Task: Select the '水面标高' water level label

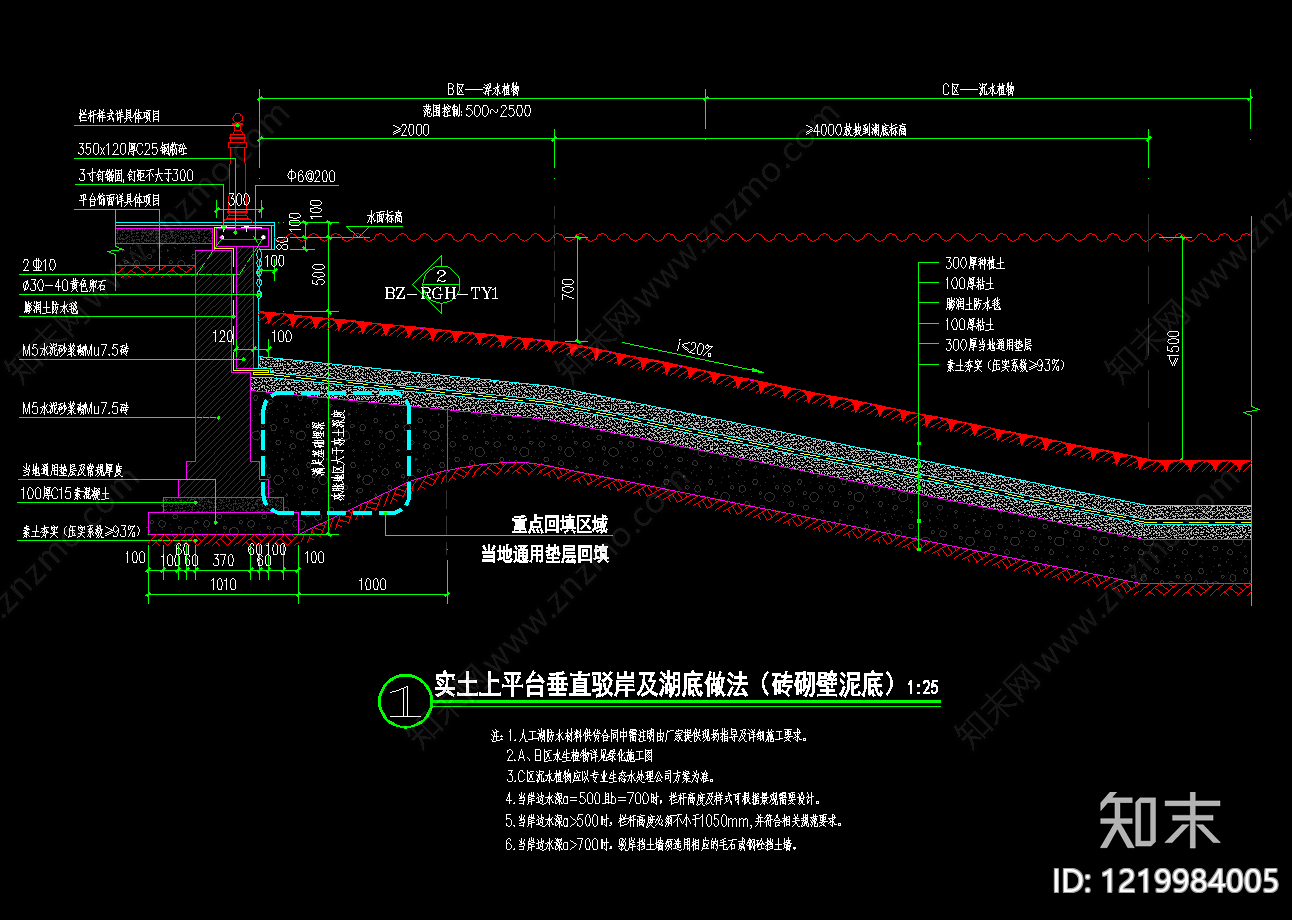Action: coord(383,217)
